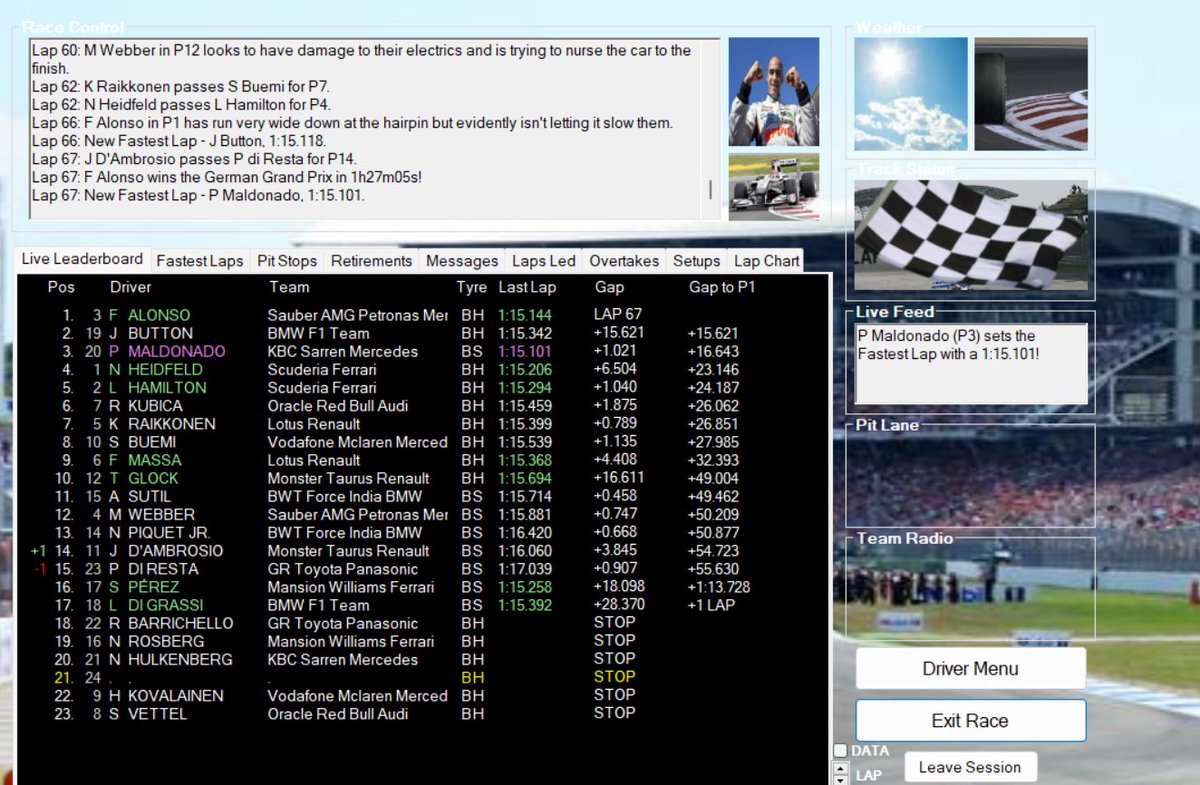Click the 'Heidfeld passes L Hamilton' log line
This screenshot has width=1200, height=785.
tap(181, 105)
